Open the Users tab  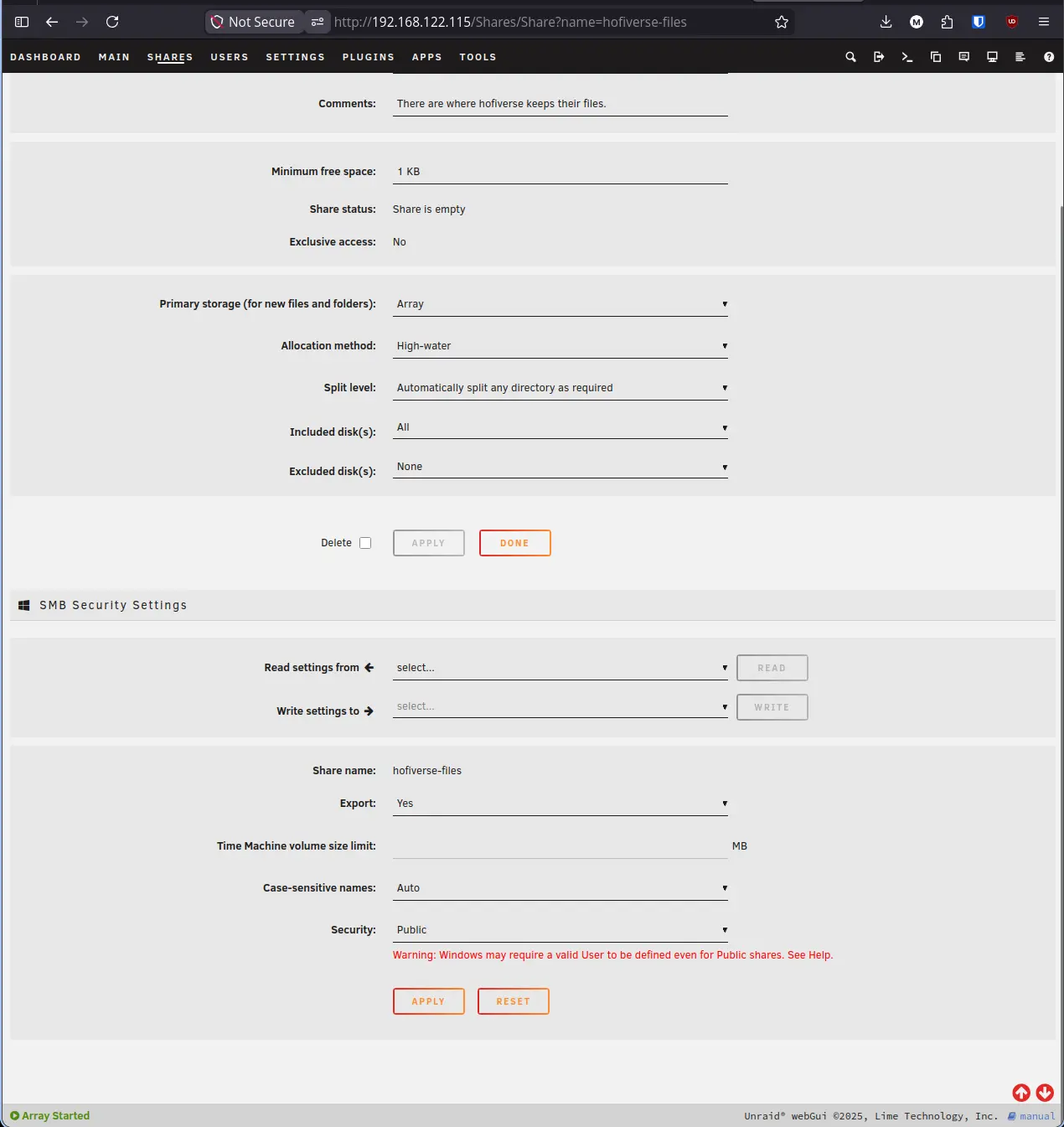pyautogui.click(x=230, y=57)
